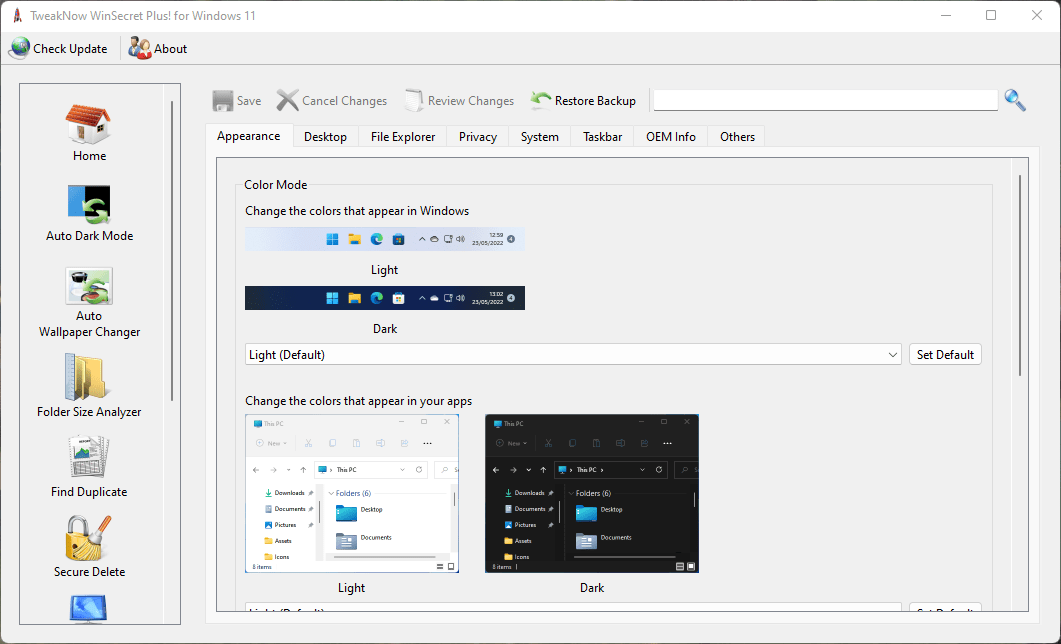Click the Light taskbar preview image
The image size is (1061, 644).
pos(384,239)
